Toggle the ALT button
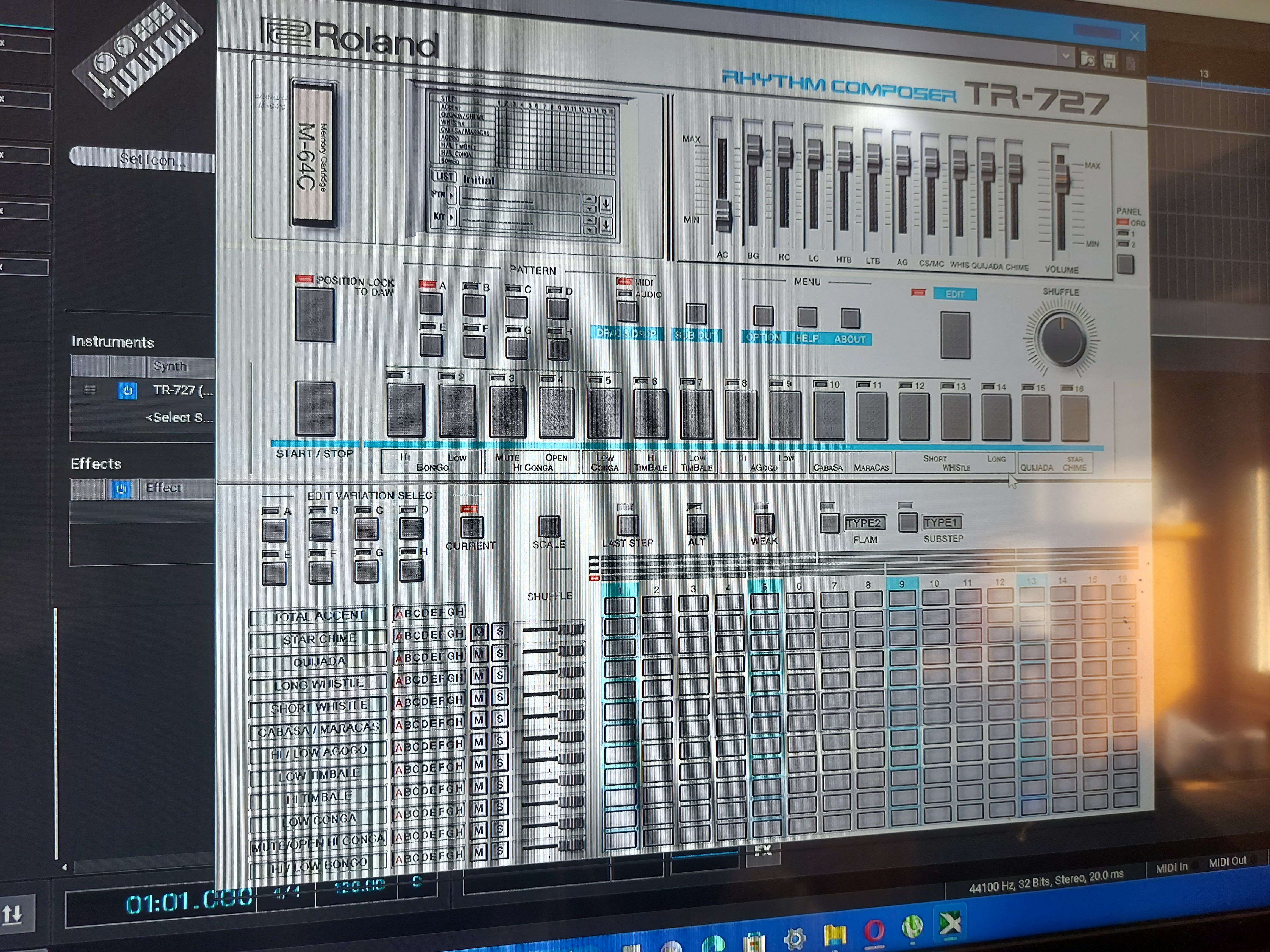 point(697,525)
